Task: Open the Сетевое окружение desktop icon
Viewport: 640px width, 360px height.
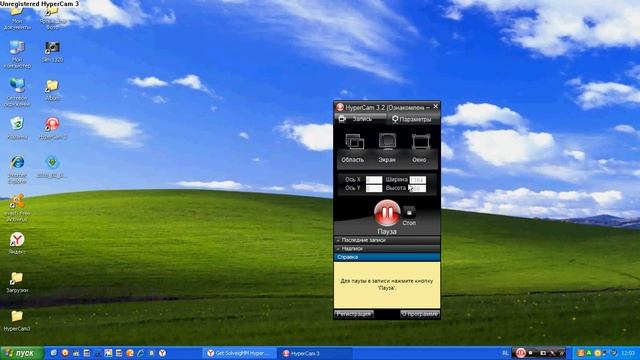Action: pos(17,92)
